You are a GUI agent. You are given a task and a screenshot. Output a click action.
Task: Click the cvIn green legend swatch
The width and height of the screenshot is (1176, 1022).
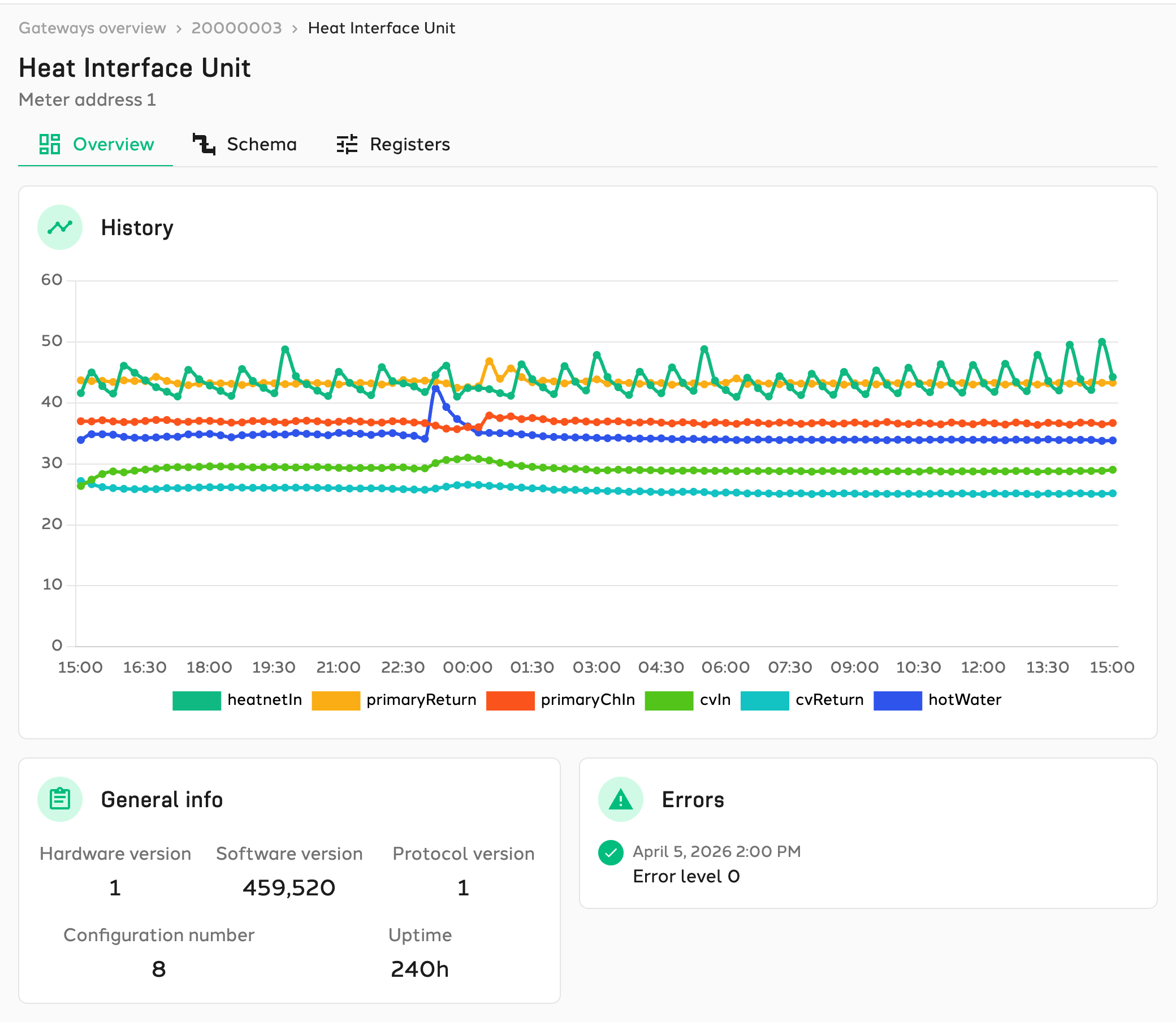(669, 700)
